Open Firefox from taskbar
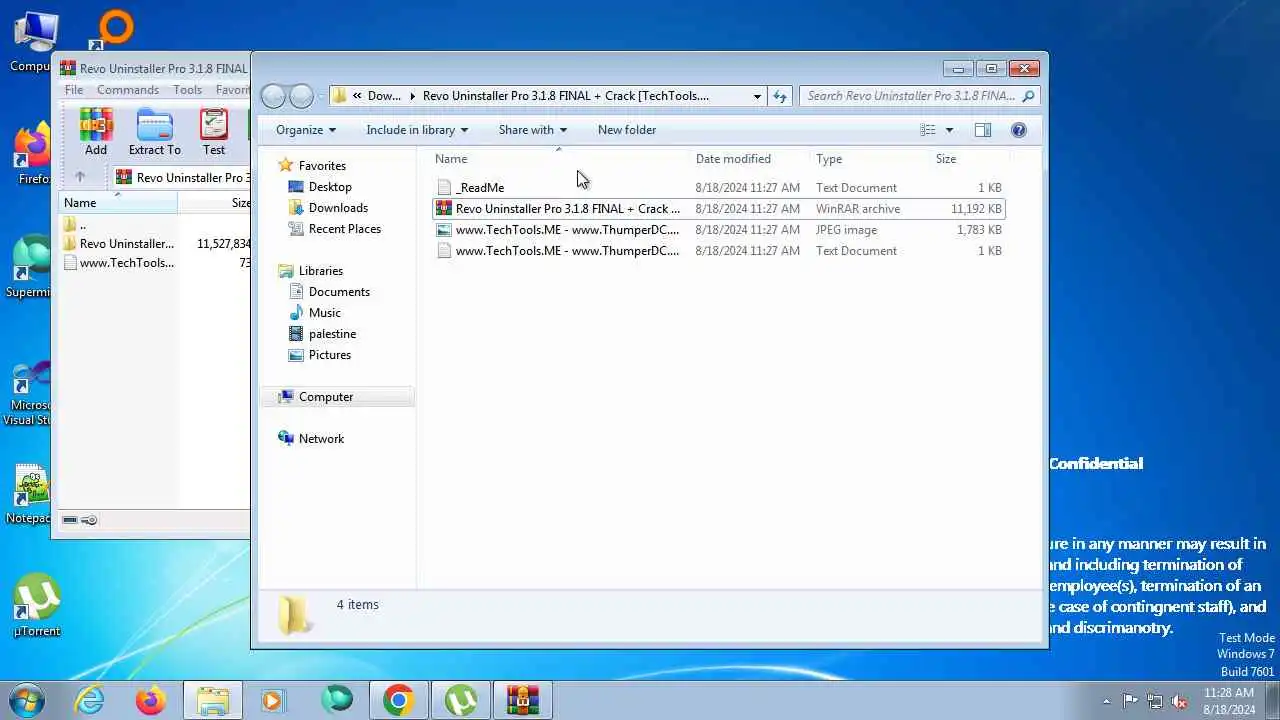 point(151,700)
